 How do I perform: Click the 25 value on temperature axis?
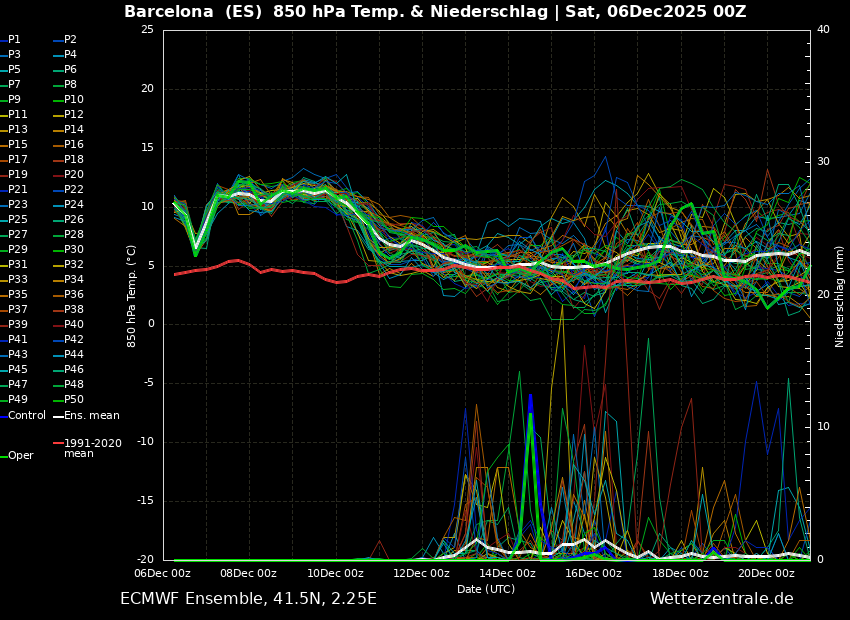(x=147, y=30)
